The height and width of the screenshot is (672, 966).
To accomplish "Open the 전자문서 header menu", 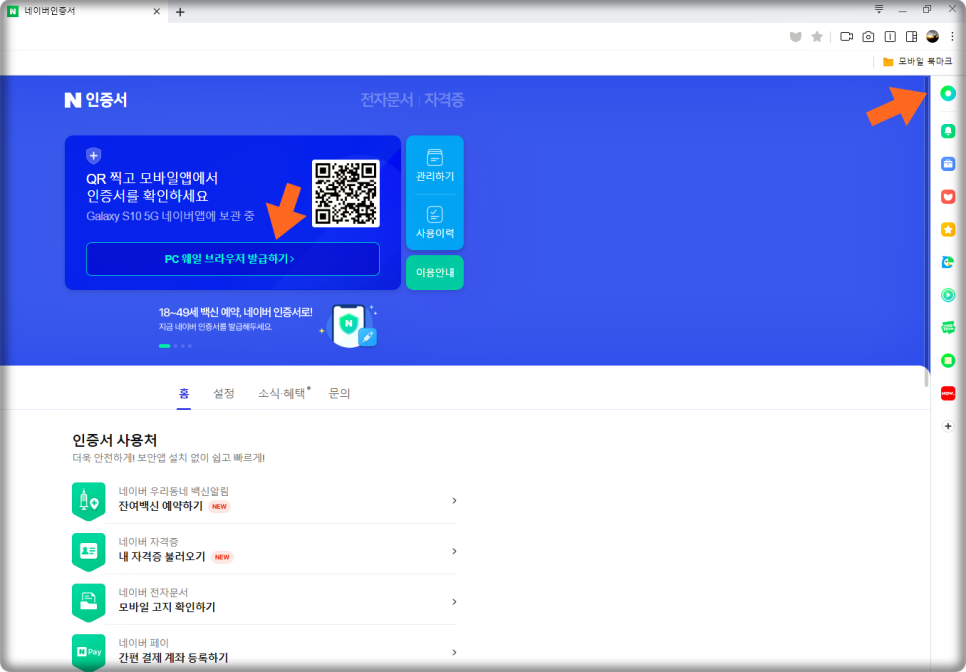I will [390, 99].
